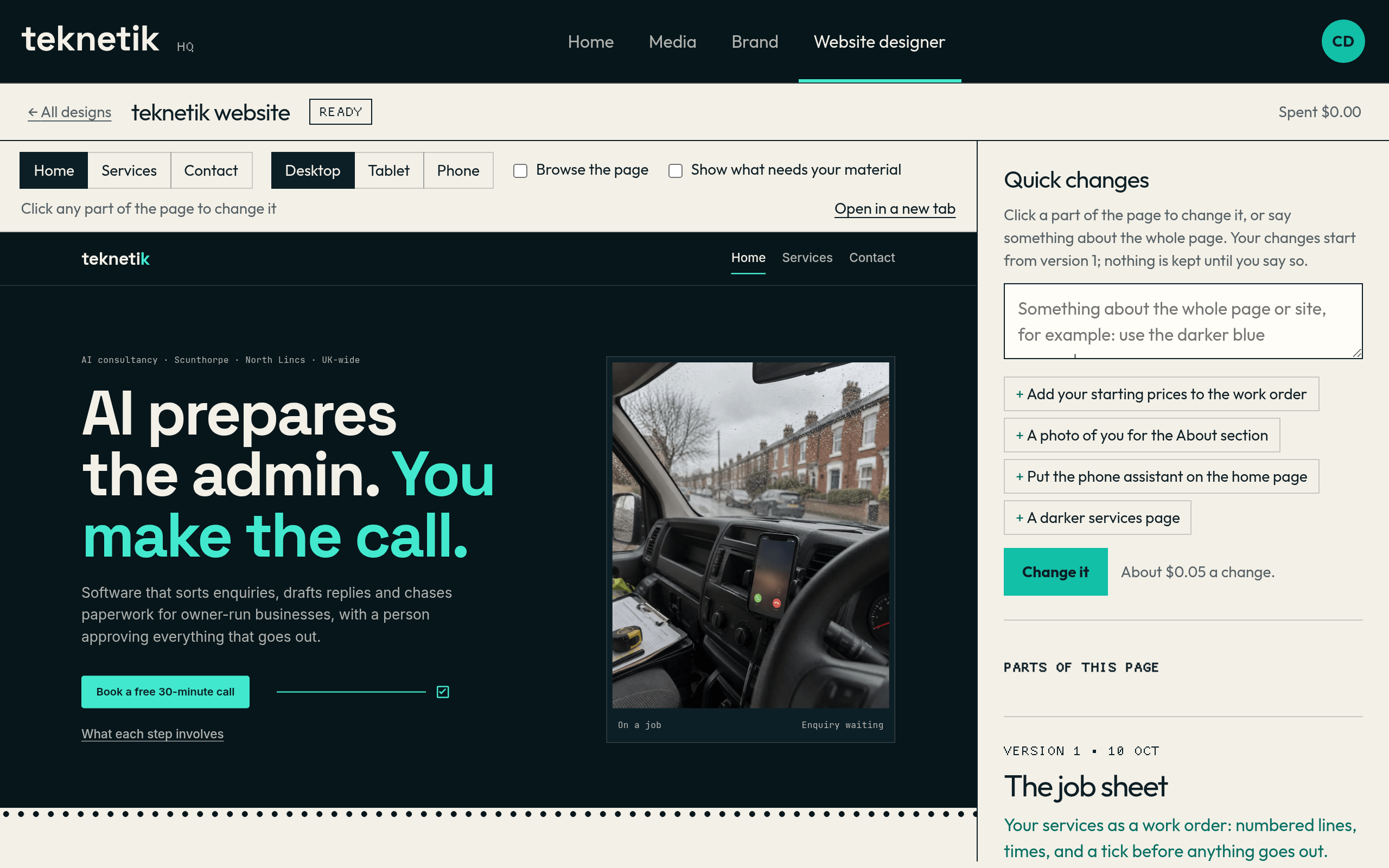Image resolution: width=1389 pixels, height=868 pixels.
Task: Select the Phone view
Action: [458, 170]
